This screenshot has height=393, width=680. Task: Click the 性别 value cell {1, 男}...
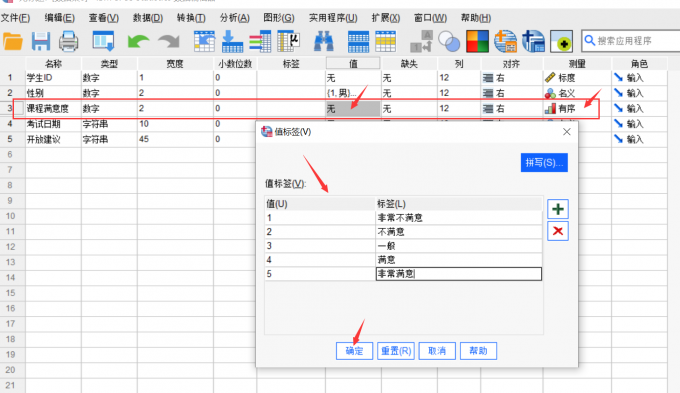(x=353, y=93)
